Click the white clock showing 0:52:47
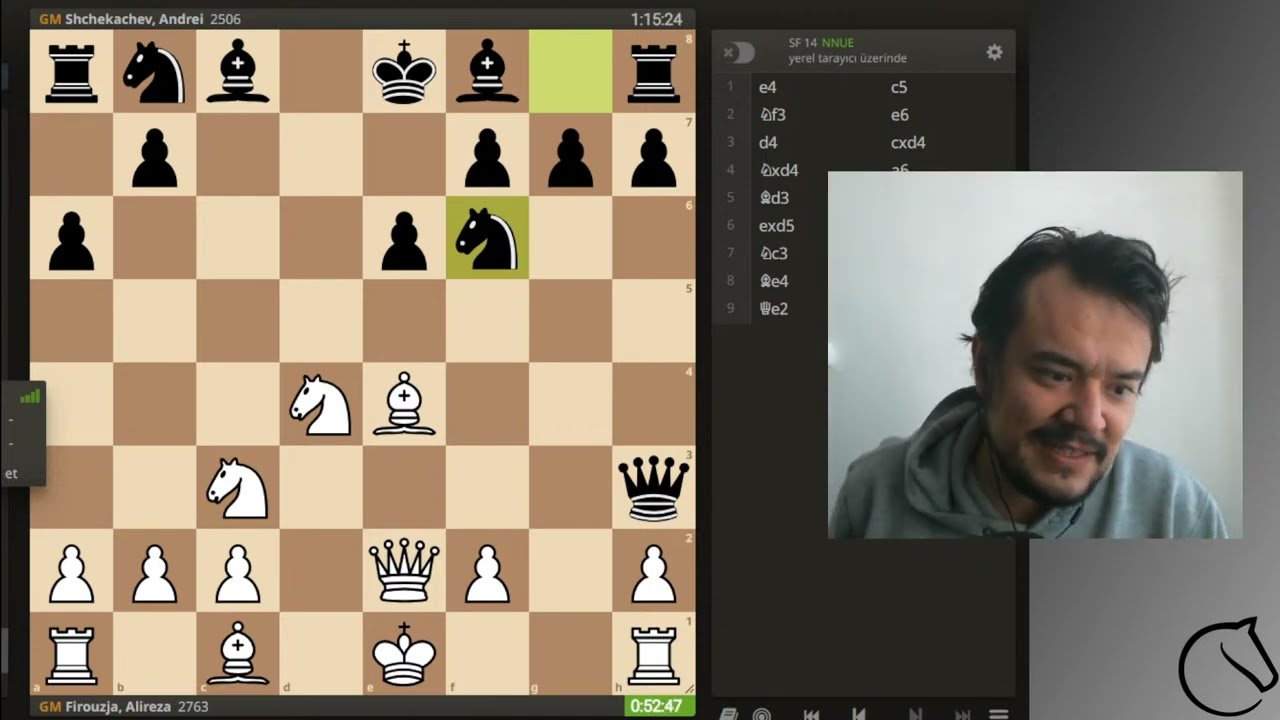Viewport: 1280px width, 720px height. pos(657,706)
